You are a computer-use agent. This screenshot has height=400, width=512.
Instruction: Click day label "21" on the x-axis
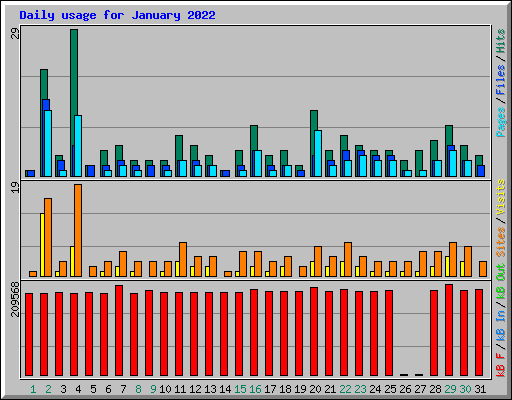point(330,389)
